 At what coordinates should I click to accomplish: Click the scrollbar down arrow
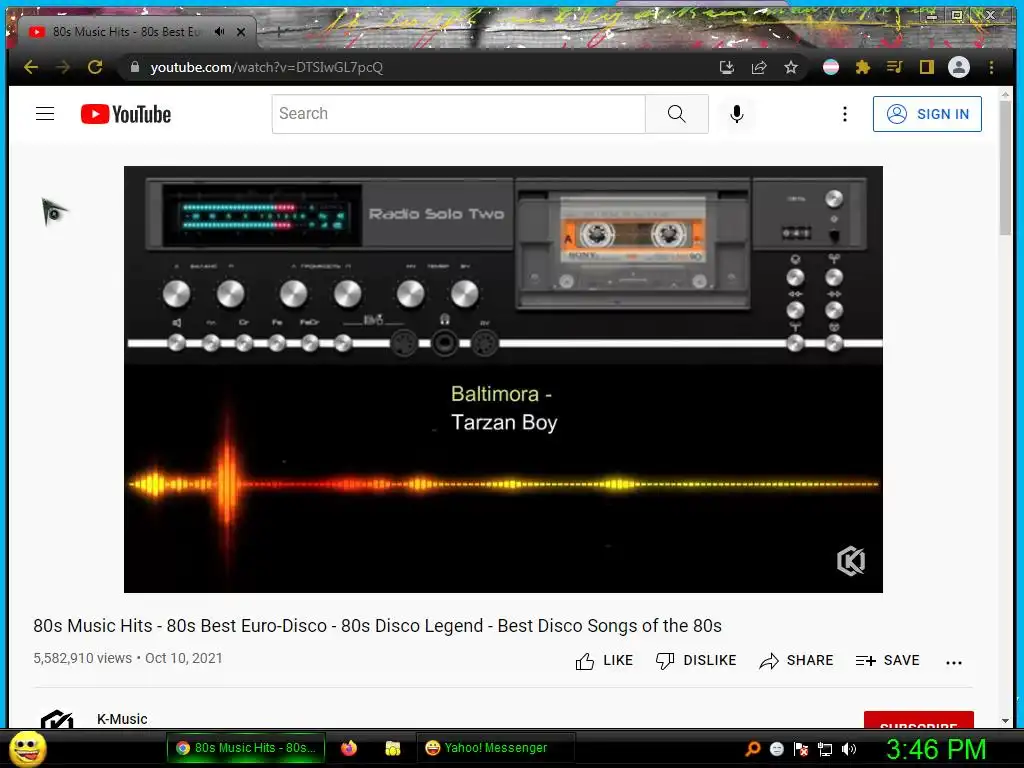pos(1005,721)
